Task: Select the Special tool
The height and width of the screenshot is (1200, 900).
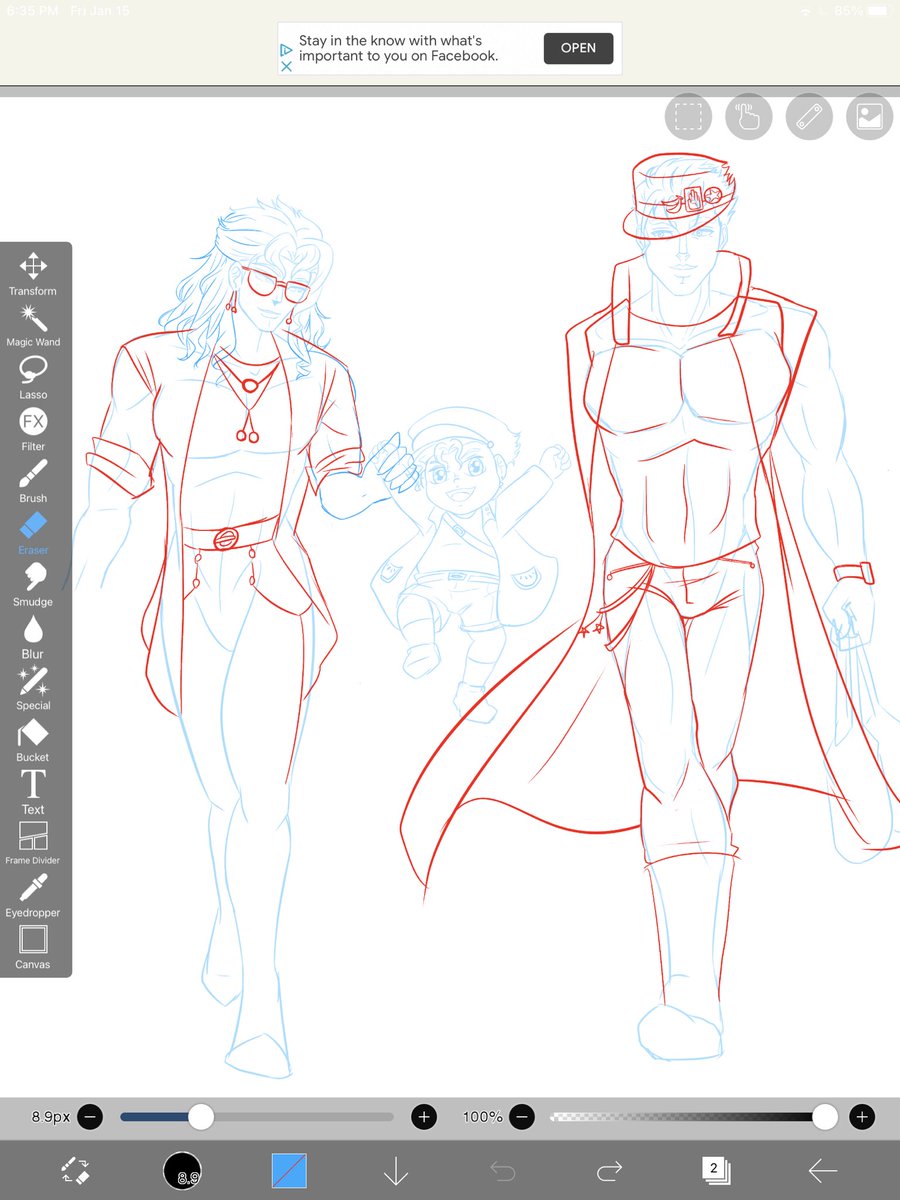Action: (33, 689)
